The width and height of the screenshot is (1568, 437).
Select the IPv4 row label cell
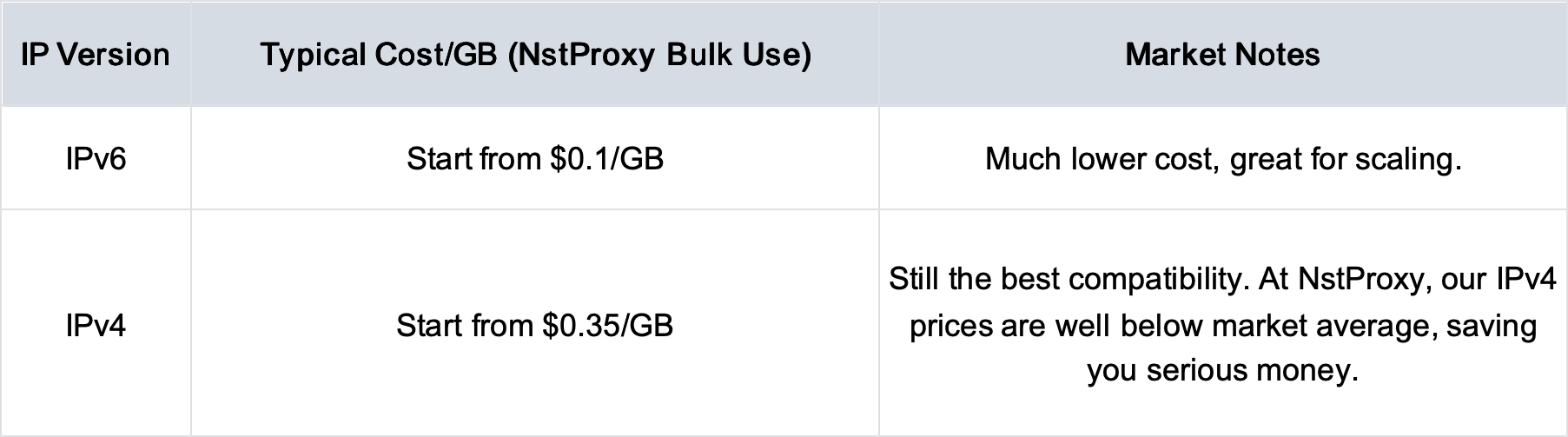point(96,326)
